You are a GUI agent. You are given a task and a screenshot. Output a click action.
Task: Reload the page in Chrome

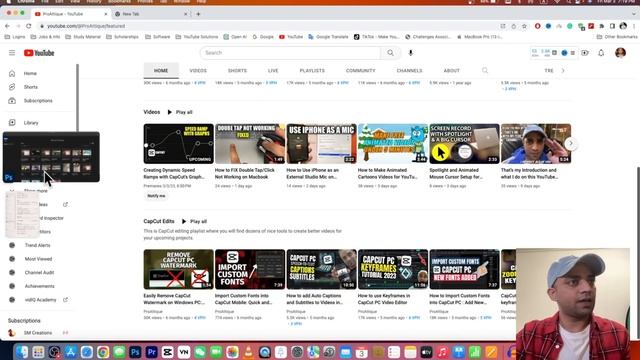point(29,26)
